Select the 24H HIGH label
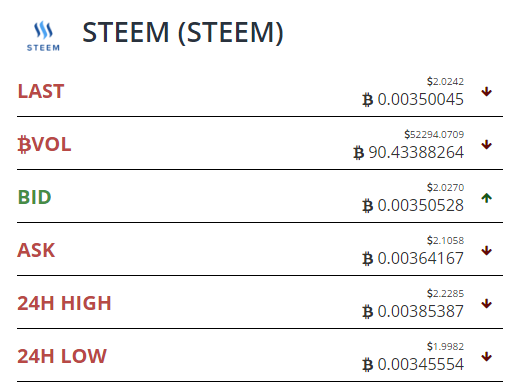Screen dimensions: 509x382 [64, 303]
